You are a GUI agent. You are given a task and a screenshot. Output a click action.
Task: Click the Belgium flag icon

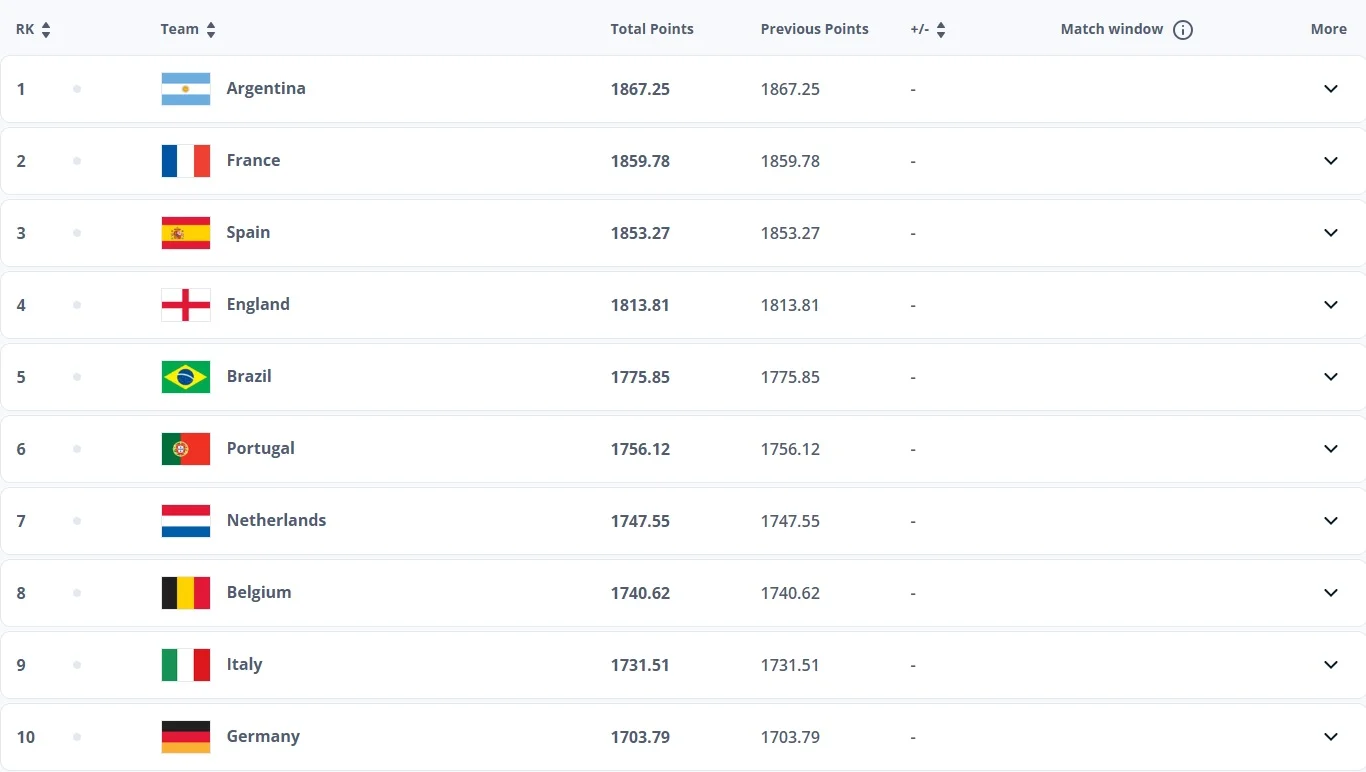click(186, 593)
